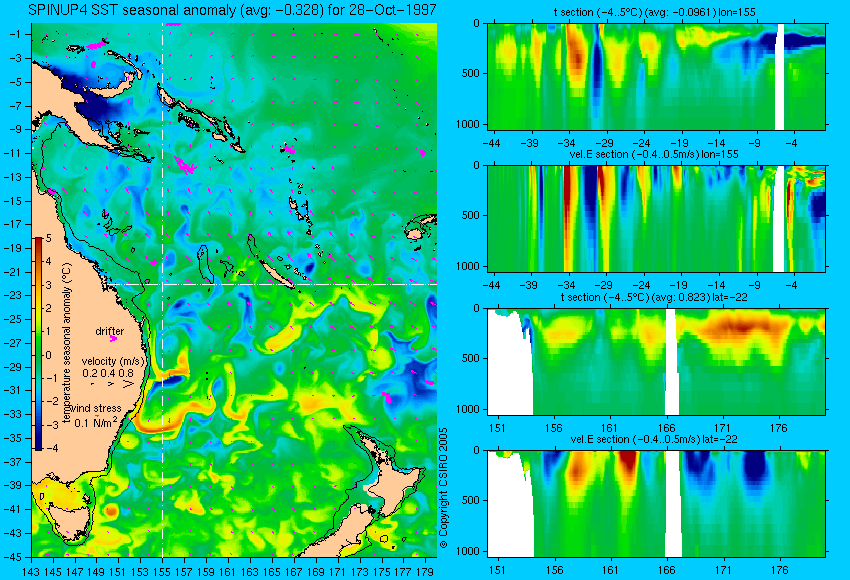
Task: Click longitude label 179 on map axis
Action: 425,571
